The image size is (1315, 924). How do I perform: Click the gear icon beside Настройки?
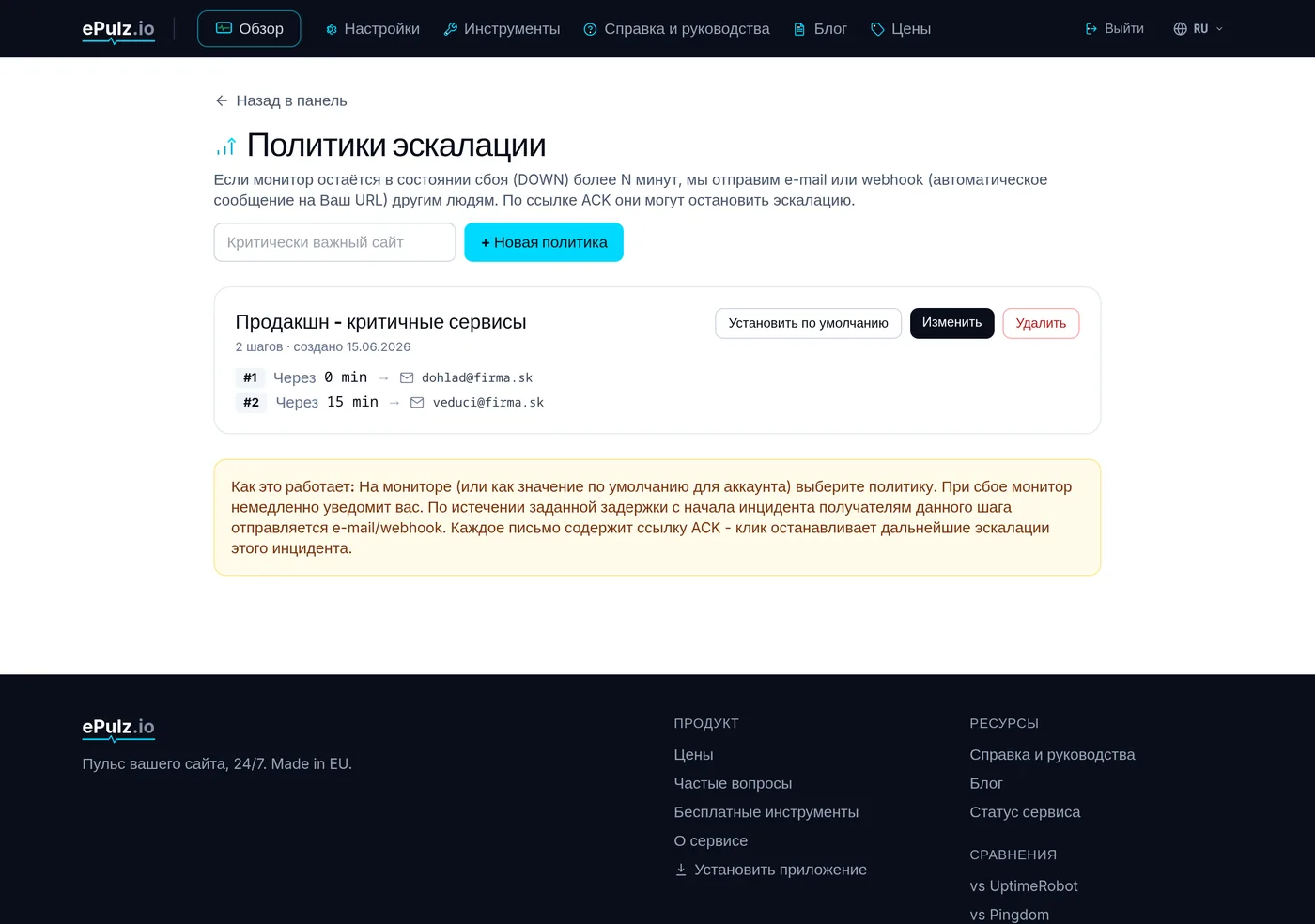332,29
